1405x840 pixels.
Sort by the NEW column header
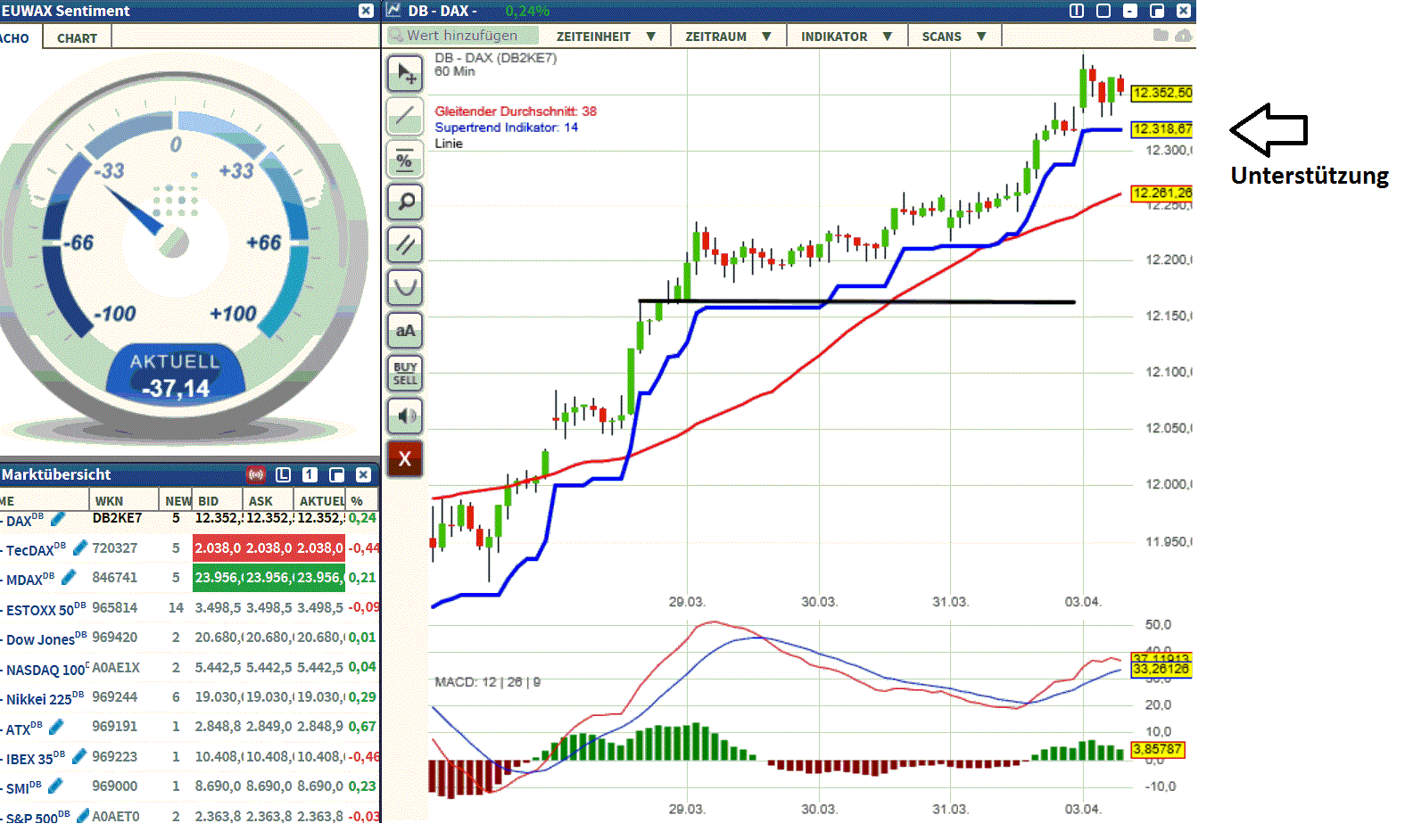click(177, 501)
